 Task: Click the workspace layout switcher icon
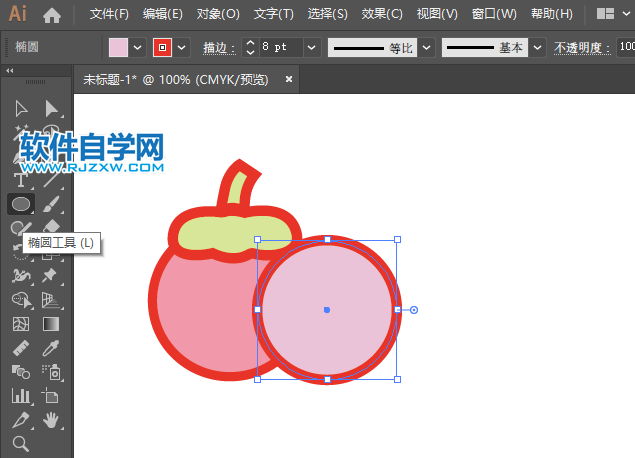point(605,14)
